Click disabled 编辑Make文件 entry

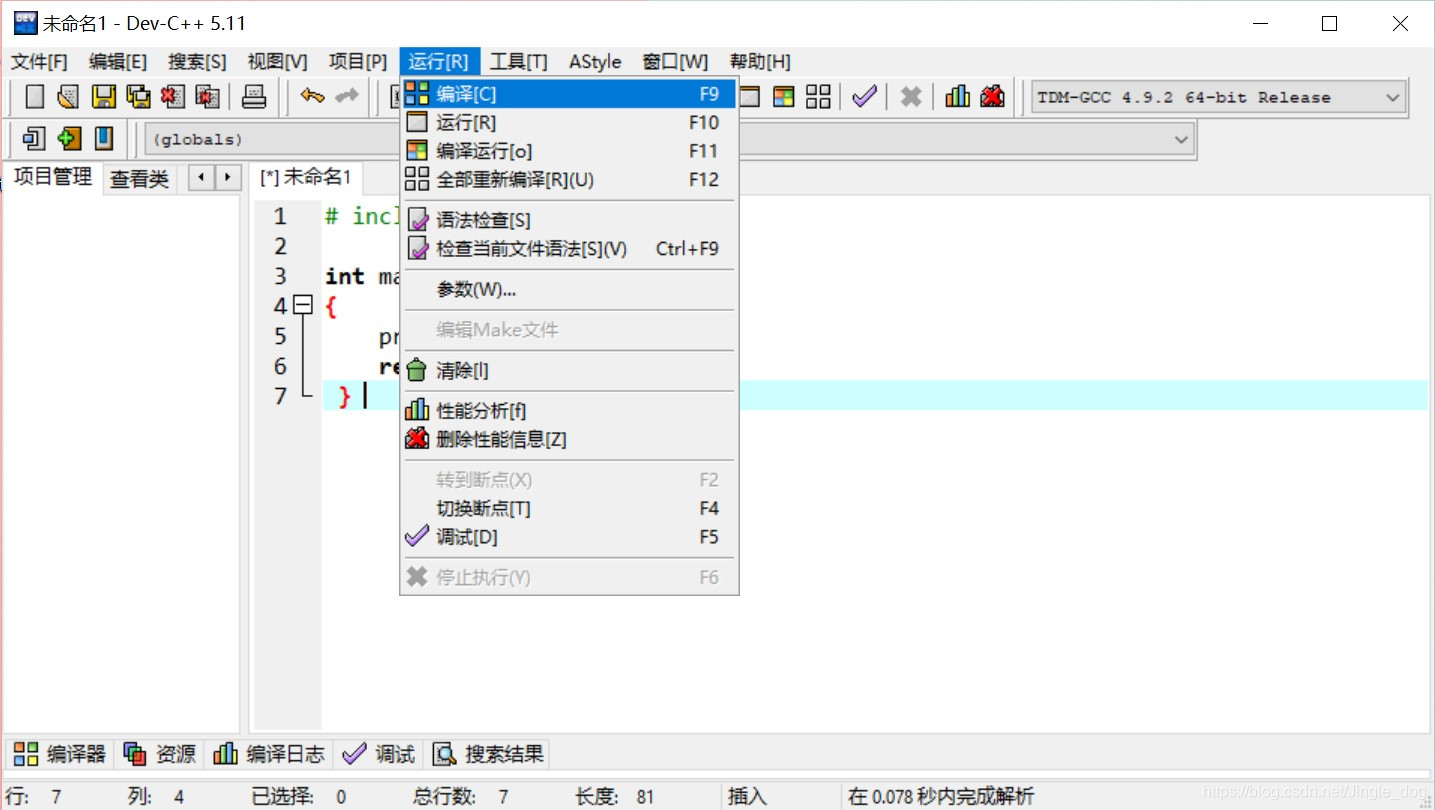(x=569, y=330)
